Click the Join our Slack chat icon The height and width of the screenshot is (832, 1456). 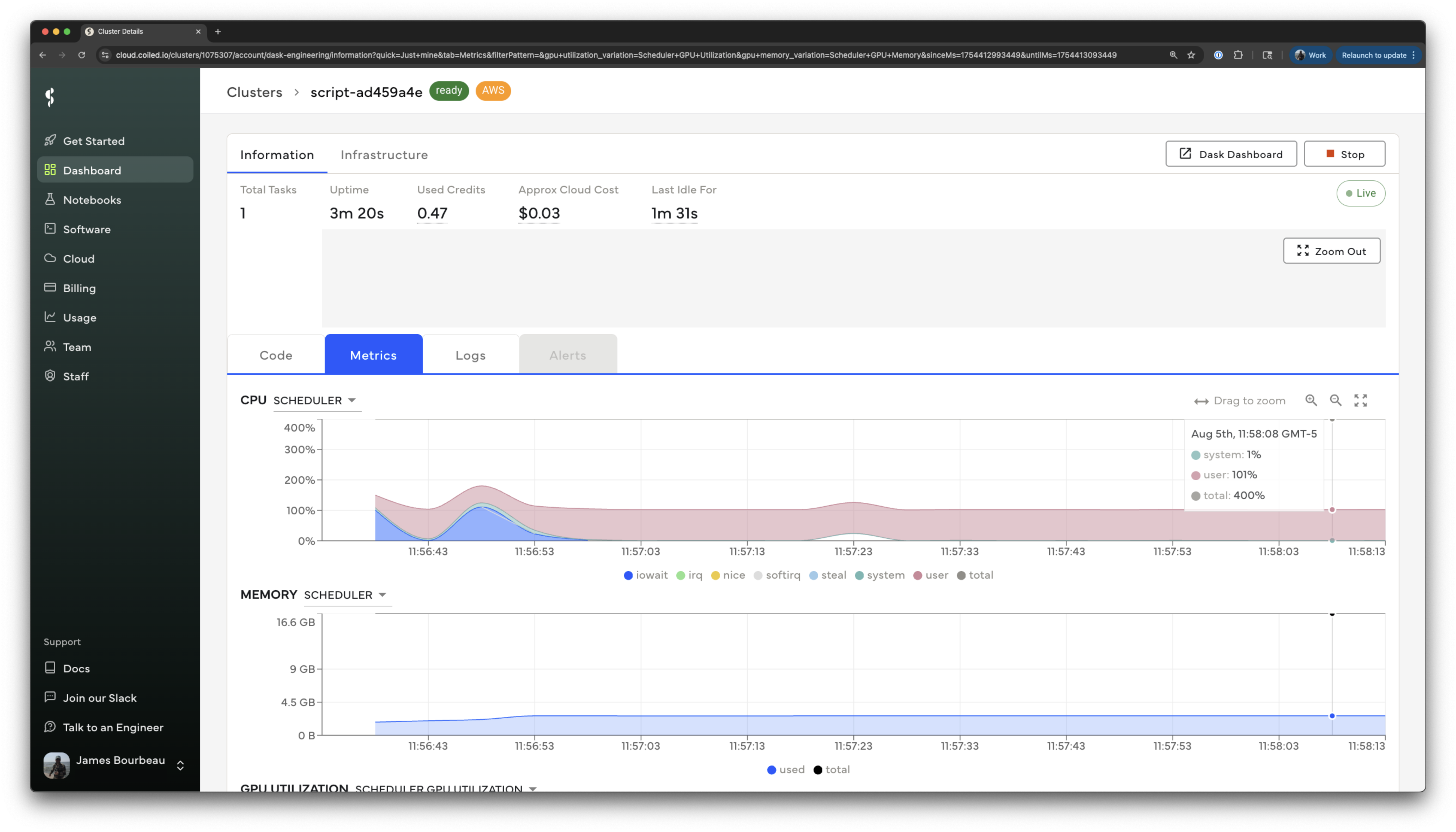tap(50, 697)
